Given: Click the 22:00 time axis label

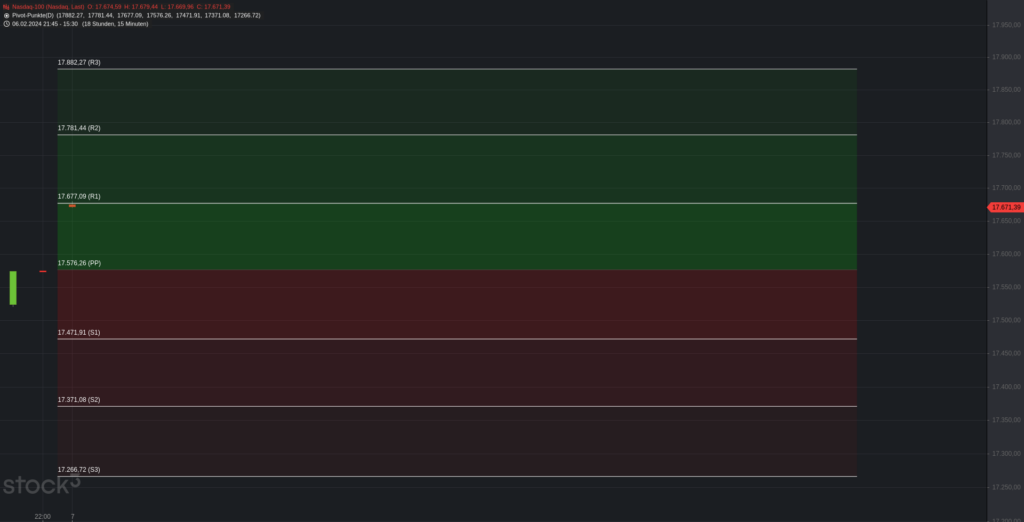Looking at the screenshot, I should click(x=41, y=516).
